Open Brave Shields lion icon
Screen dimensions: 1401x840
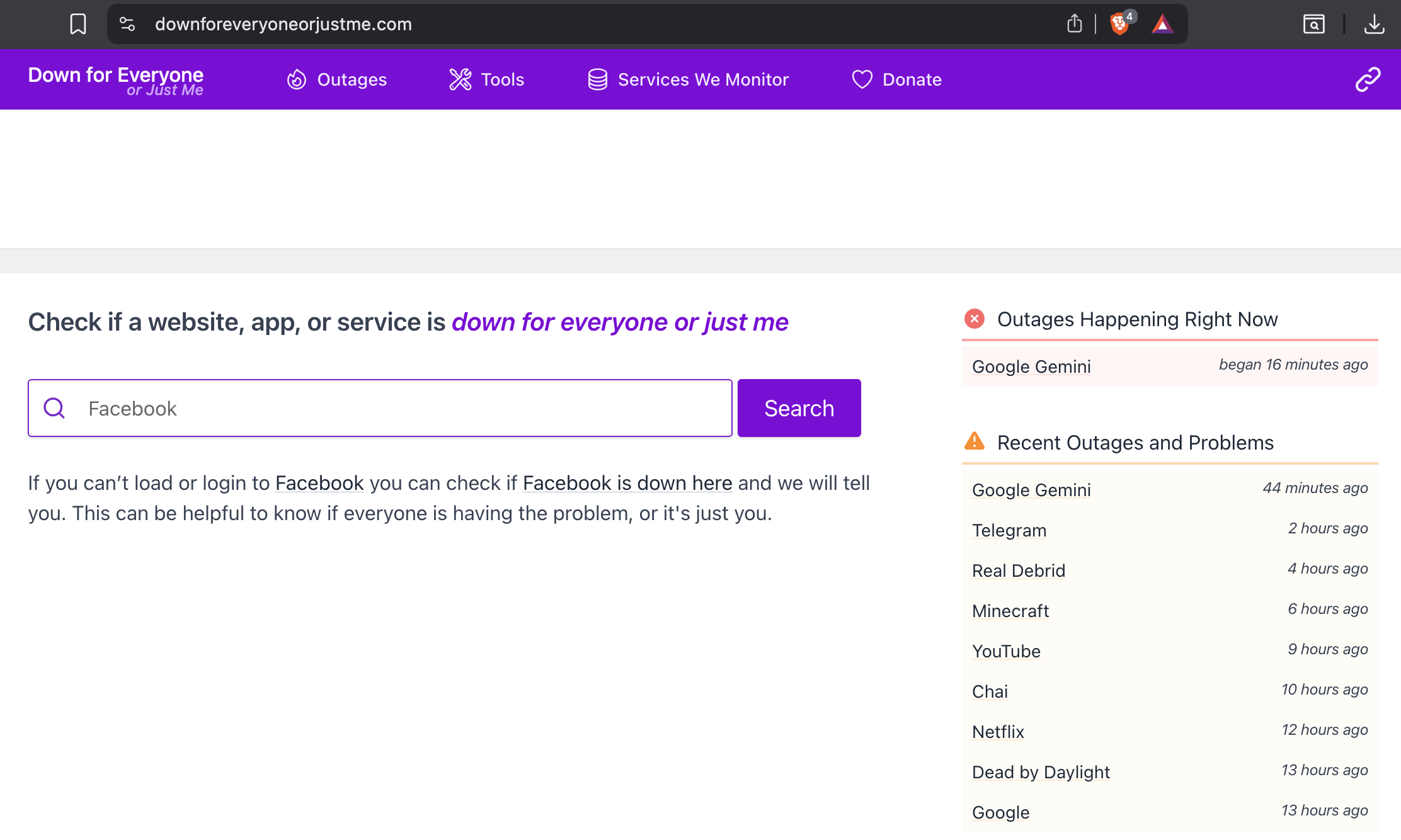(x=1119, y=24)
